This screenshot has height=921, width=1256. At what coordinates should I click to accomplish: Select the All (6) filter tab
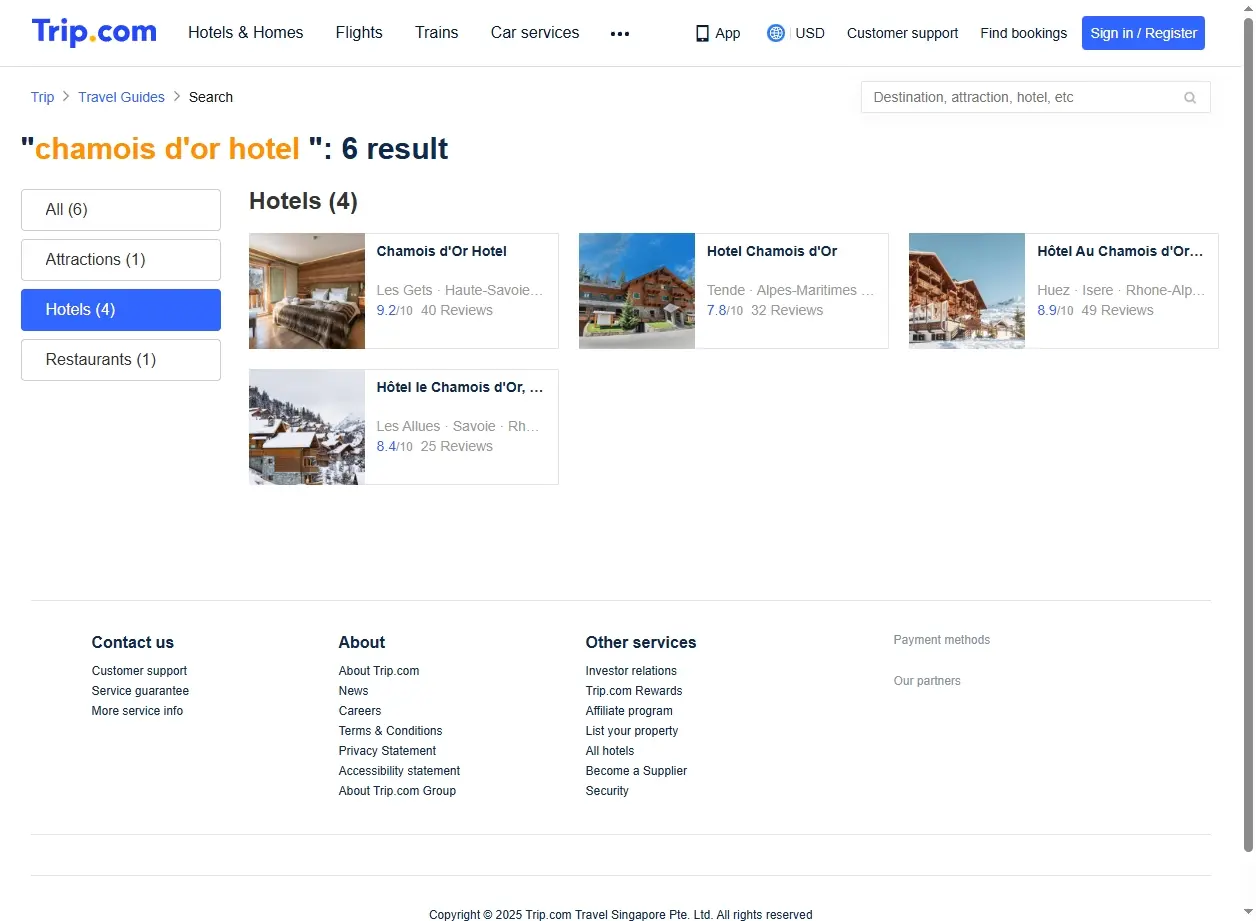pos(121,210)
